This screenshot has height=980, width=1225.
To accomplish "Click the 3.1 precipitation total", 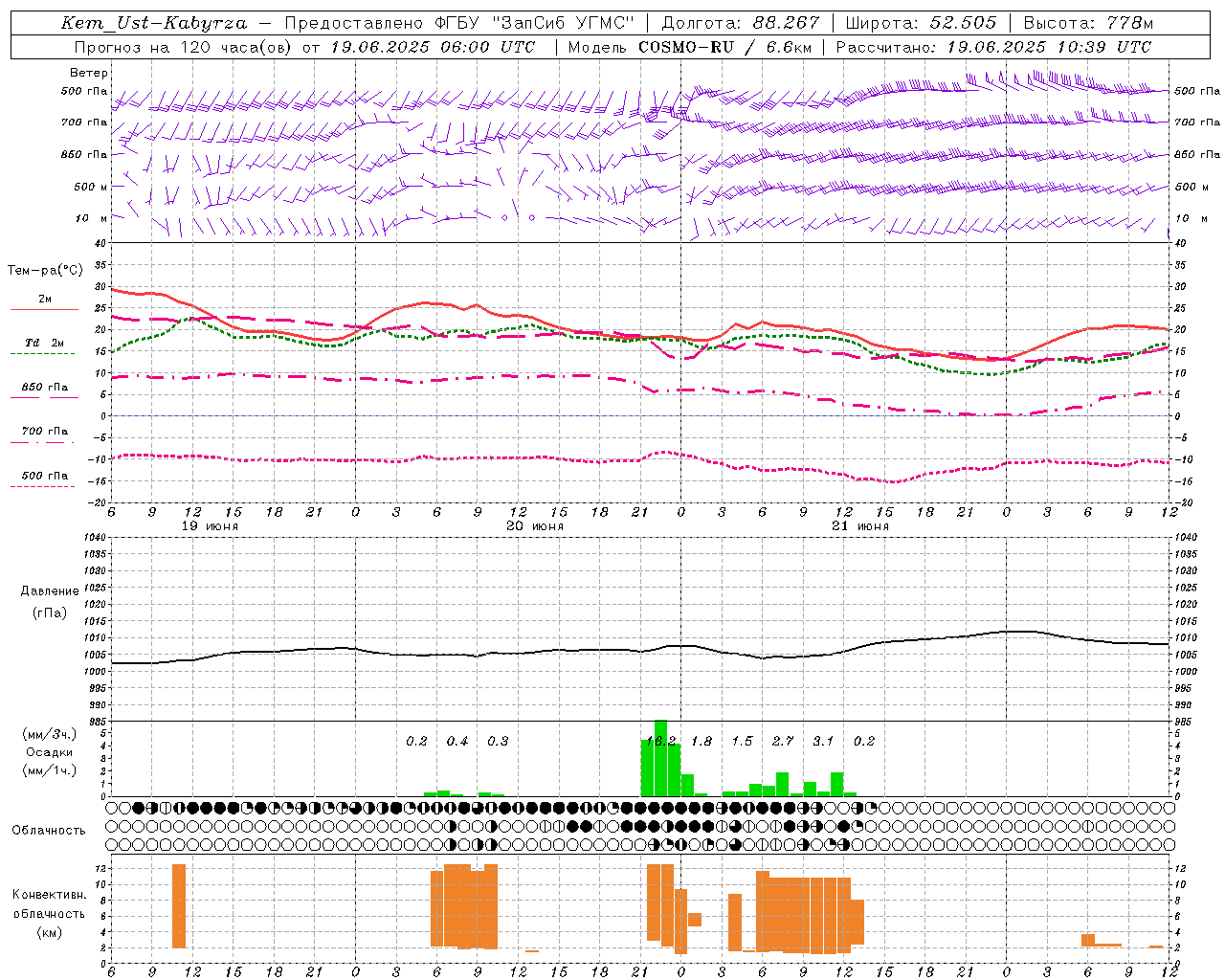I will tap(823, 742).
